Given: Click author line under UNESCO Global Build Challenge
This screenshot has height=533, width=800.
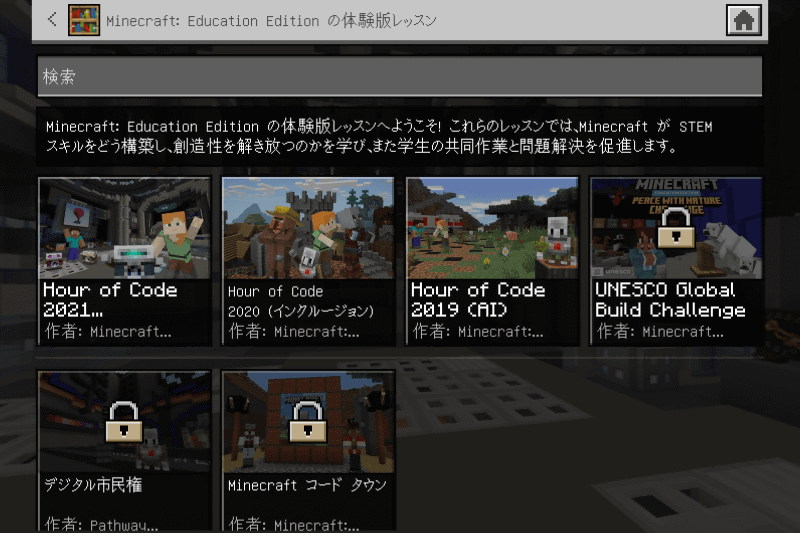Looking at the screenshot, I should [x=660, y=332].
